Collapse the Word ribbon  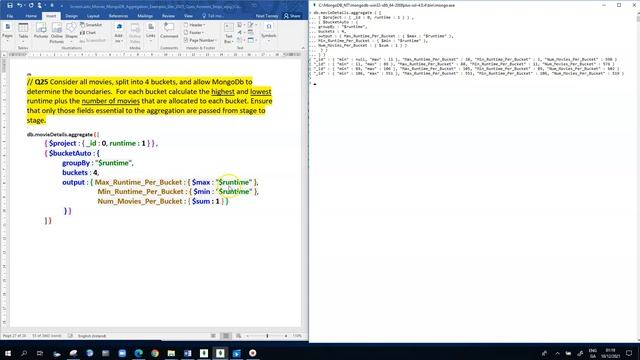[303, 48]
